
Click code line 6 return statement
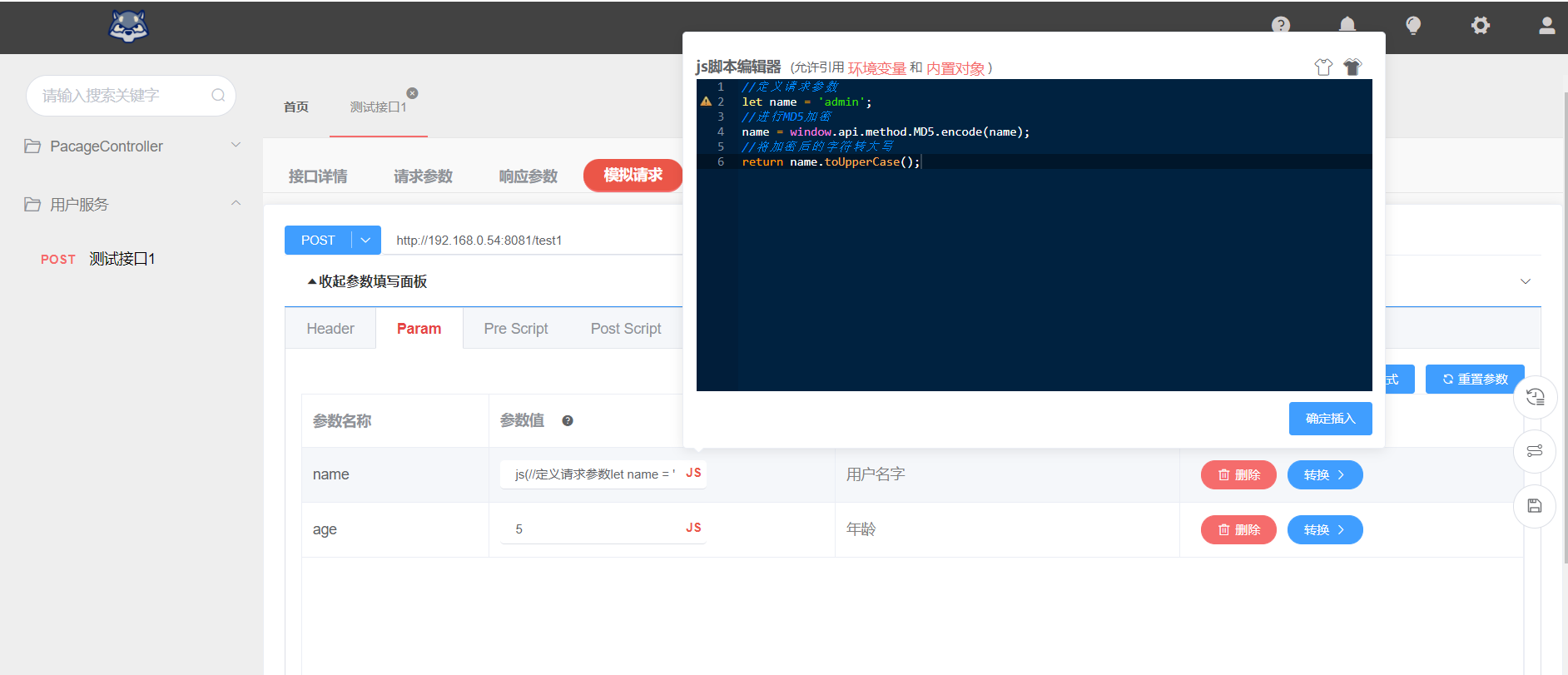(x=831, y=161)
